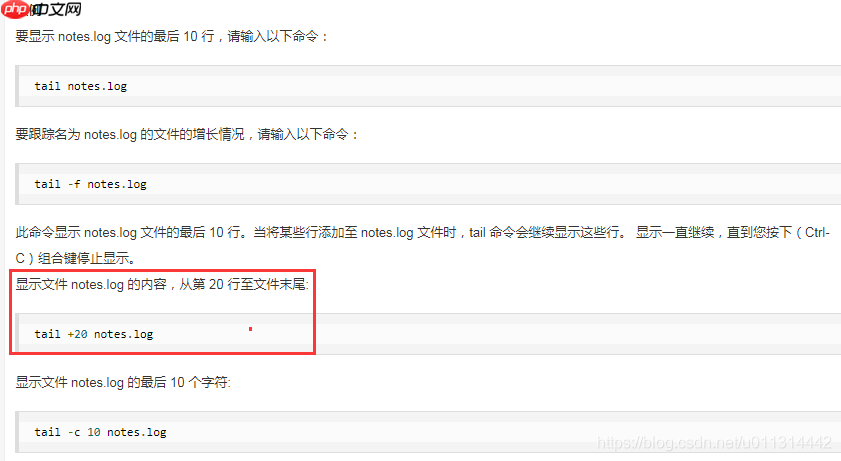Click the php中文网 logo icon
The width and height of the screenshot is (841, 461).
click(x=15, y=9)
